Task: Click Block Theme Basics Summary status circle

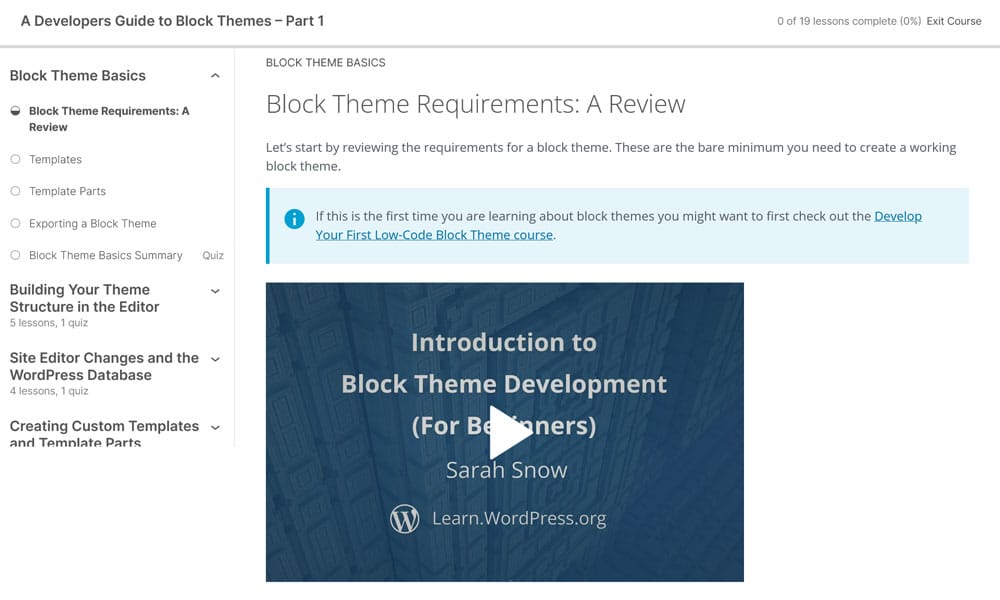Action: (15, 255)
